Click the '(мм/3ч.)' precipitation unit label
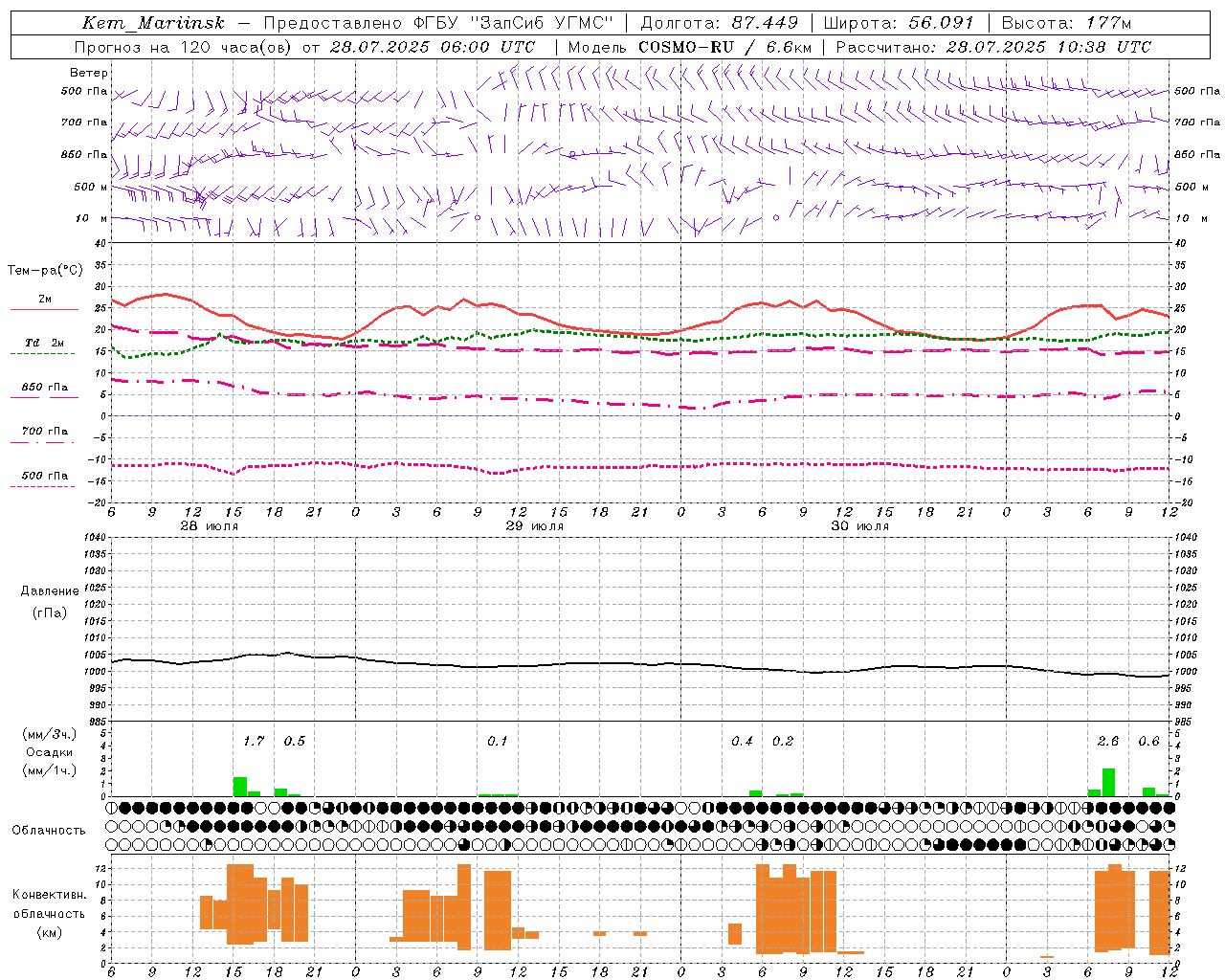This screenshot has height=980, width=1225. click(50, 734)
